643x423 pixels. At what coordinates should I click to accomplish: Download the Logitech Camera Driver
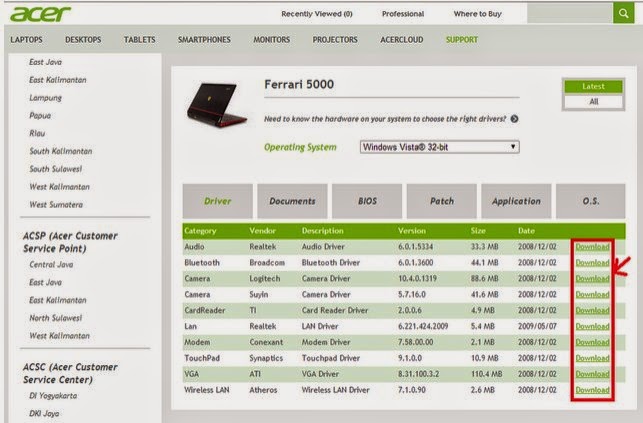pyautogui.click(x=592, y=279)
